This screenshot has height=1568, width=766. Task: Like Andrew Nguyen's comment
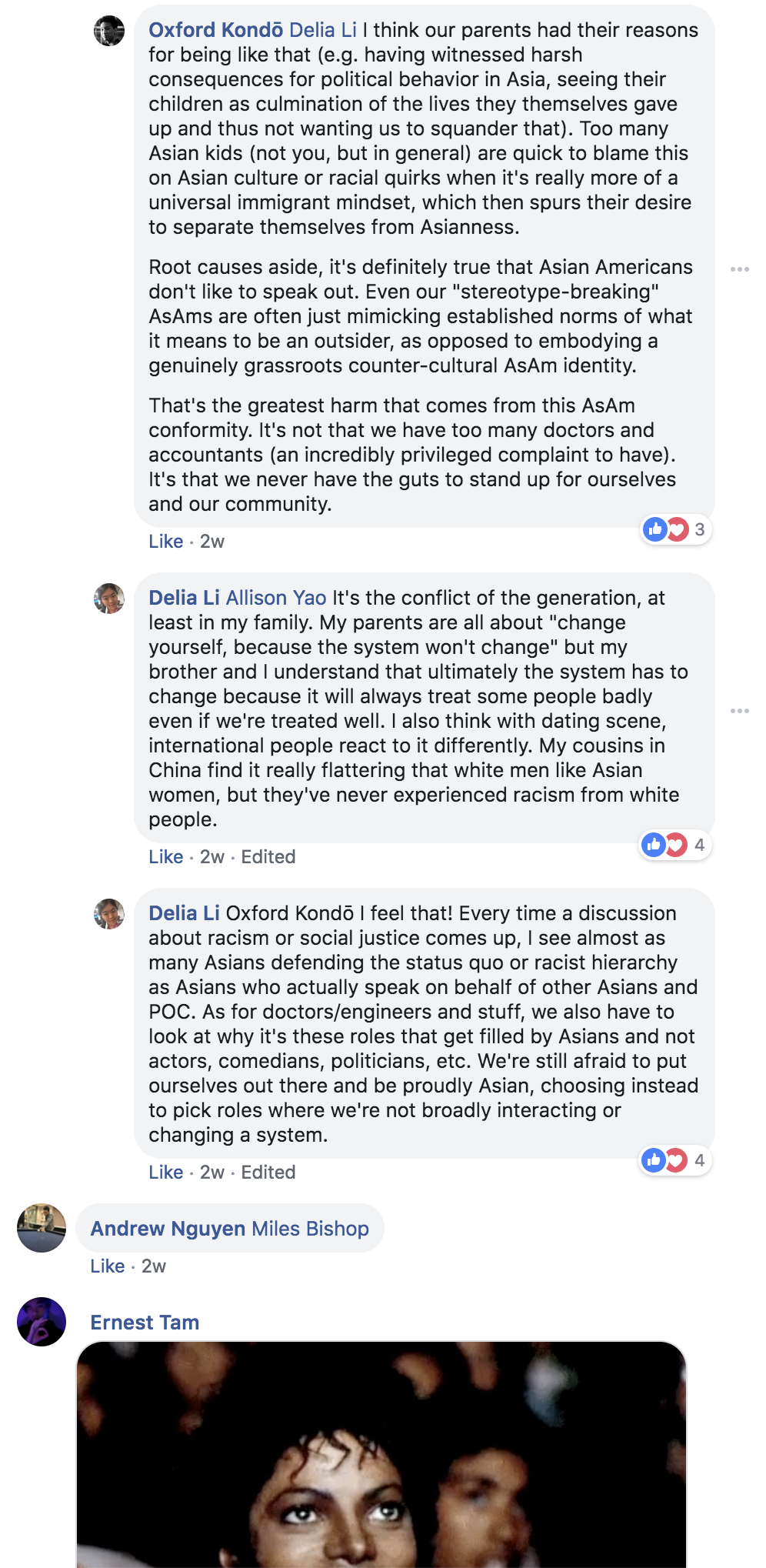(108, 1266)
